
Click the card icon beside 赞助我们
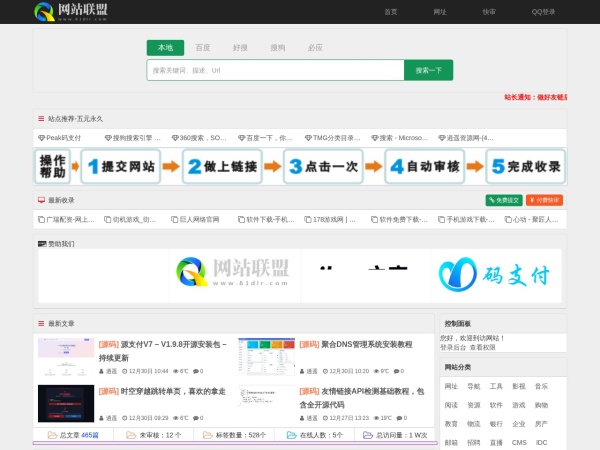pyautogui.click(x=42, y=244)
